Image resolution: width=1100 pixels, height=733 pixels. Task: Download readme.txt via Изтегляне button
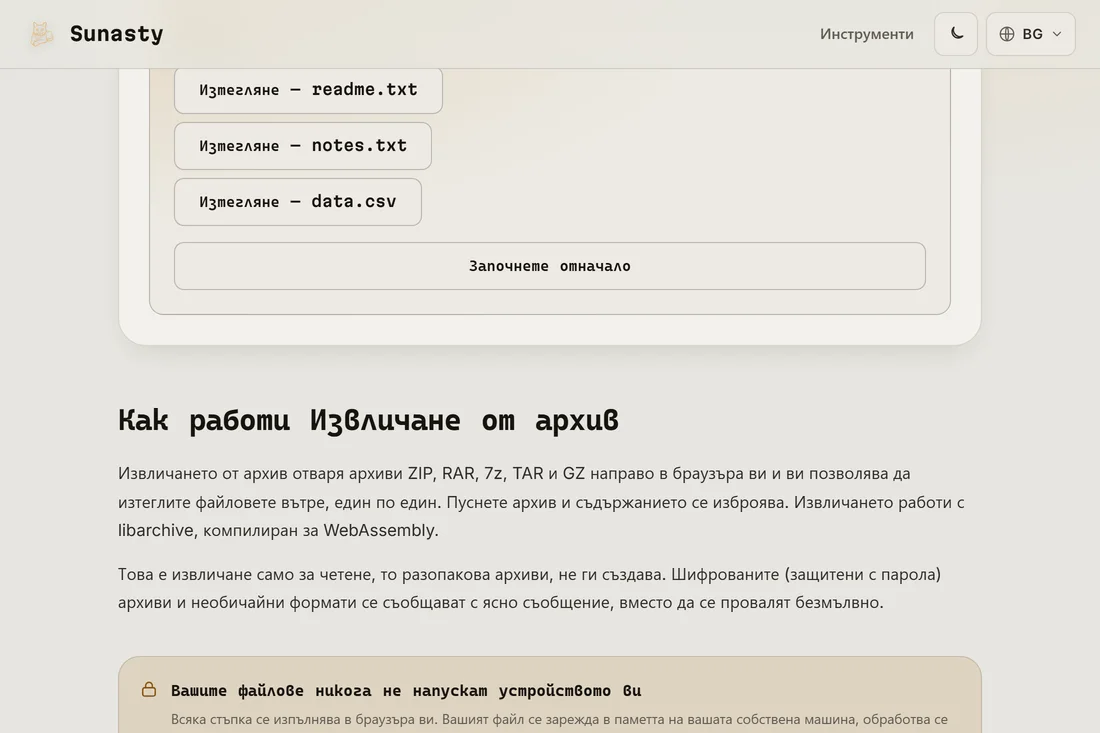[x=308, y=90]
